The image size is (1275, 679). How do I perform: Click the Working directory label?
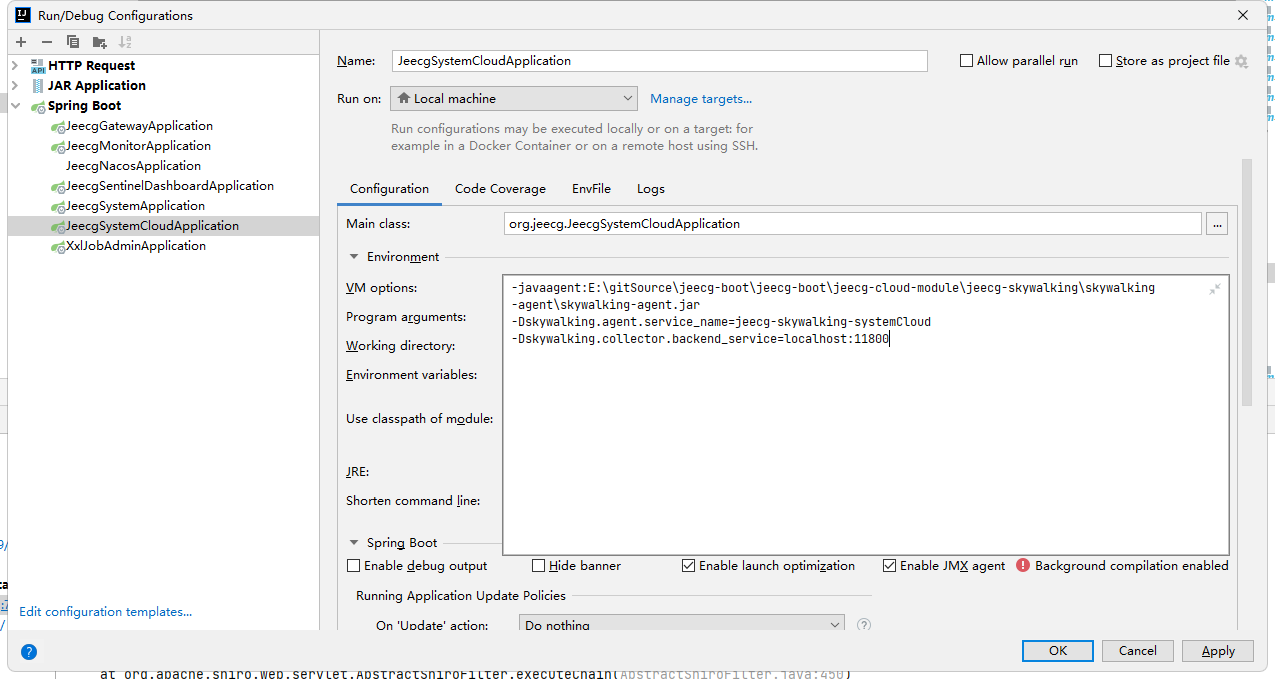point(401,346)
